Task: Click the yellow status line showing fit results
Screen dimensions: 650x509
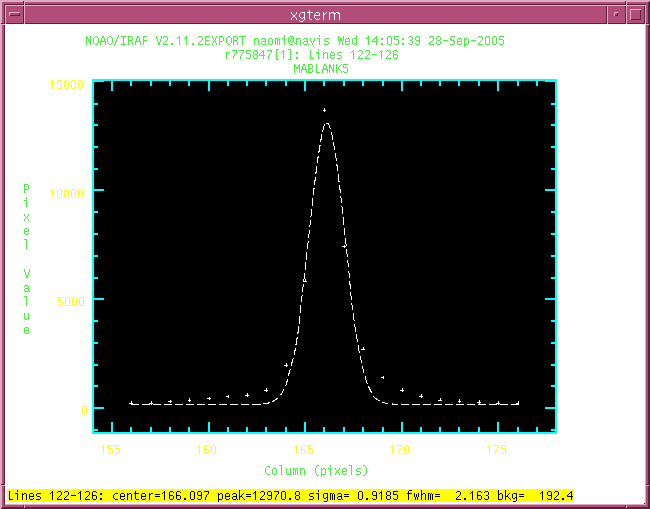Action: tap(290, 495)
